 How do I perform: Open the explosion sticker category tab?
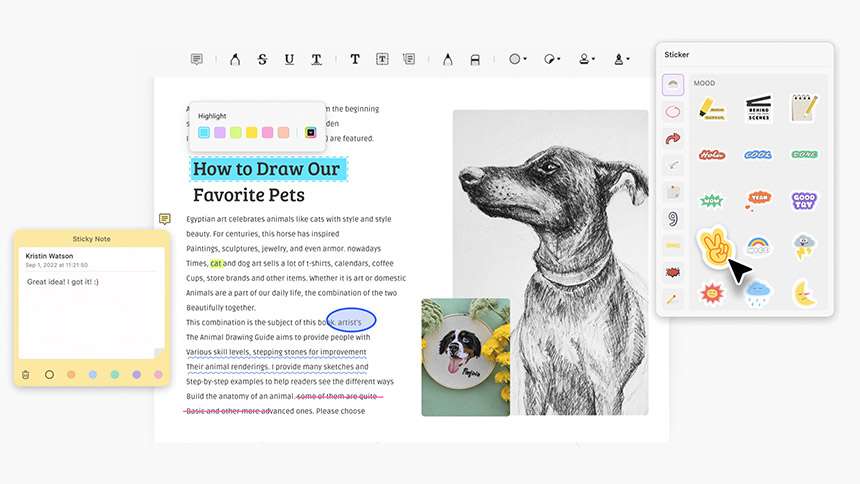[x=673, y=272]
